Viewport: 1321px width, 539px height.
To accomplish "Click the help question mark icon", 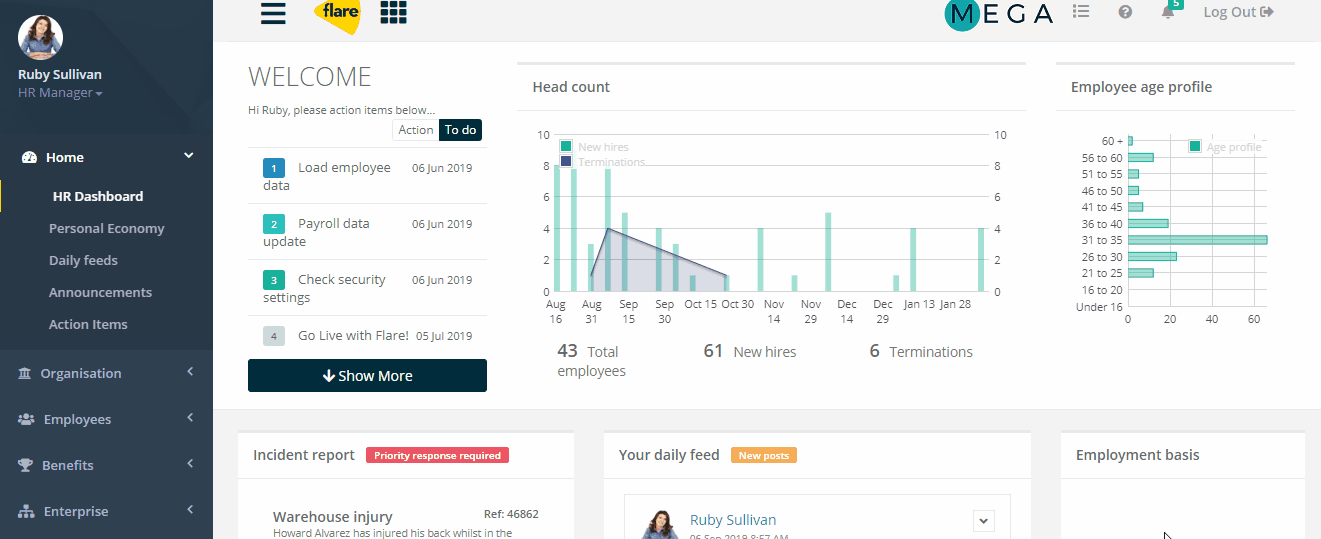I will [1125, 12].
